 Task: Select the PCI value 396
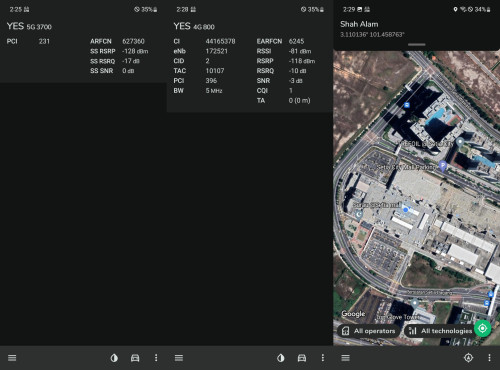point(211,81)
